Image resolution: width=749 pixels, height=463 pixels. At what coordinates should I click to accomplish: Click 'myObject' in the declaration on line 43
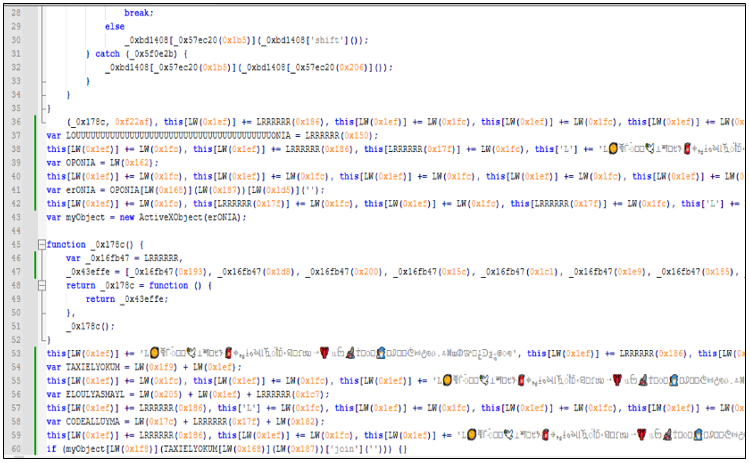[85, 217]
